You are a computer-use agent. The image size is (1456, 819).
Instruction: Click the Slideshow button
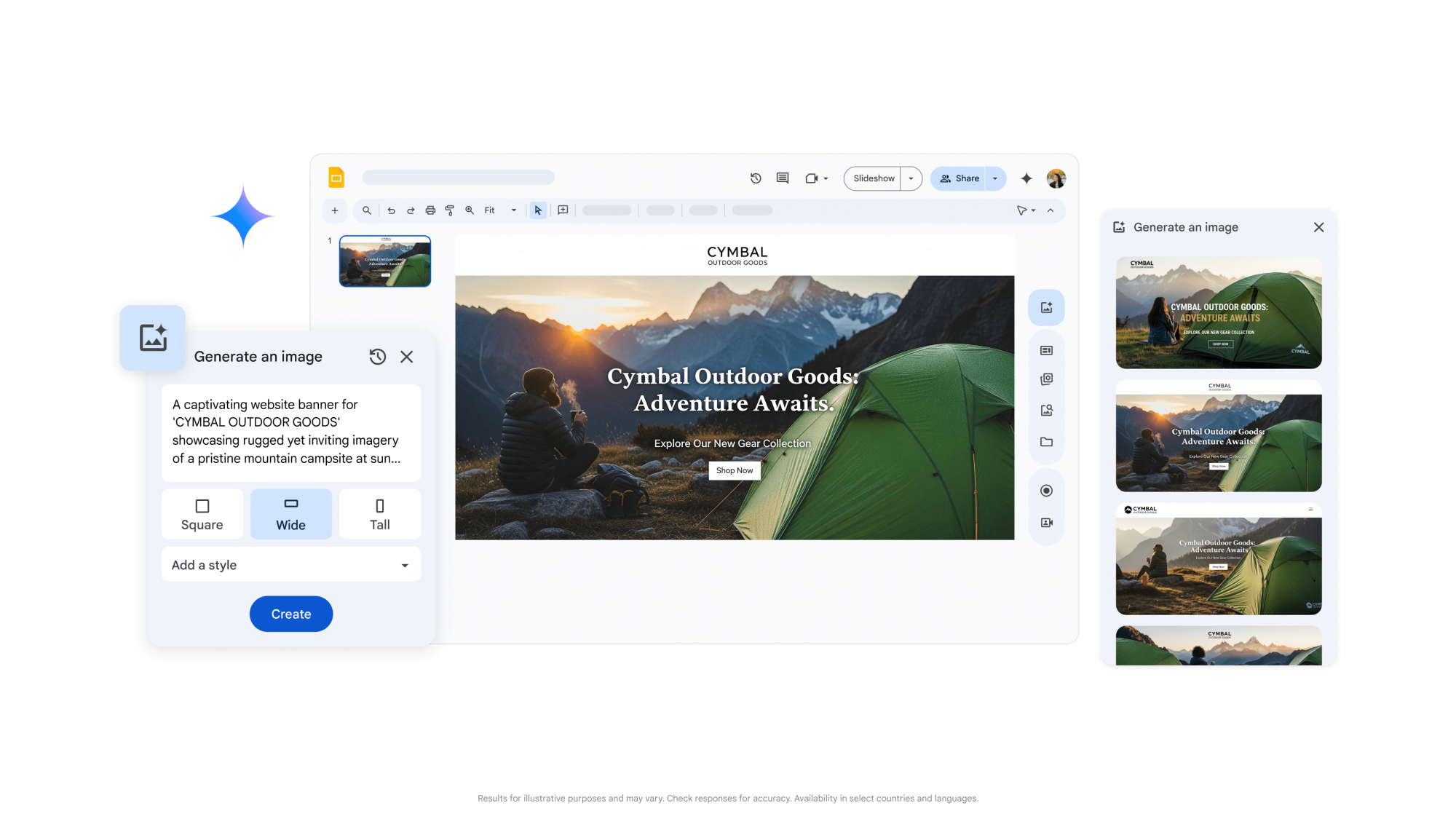pyautogui.click(x=874, y=178)
